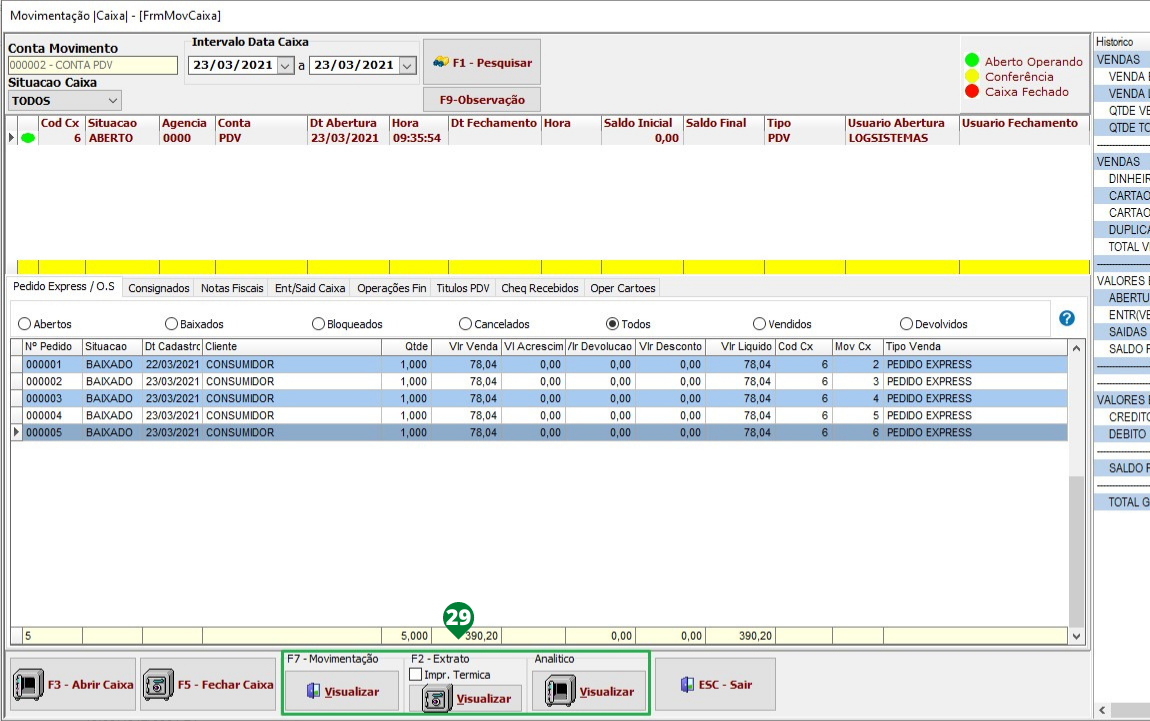Switch to the Cheq Recebidos tab
Image resolution: width=1150 pixels, height=721 pixels.
point(540,288)
